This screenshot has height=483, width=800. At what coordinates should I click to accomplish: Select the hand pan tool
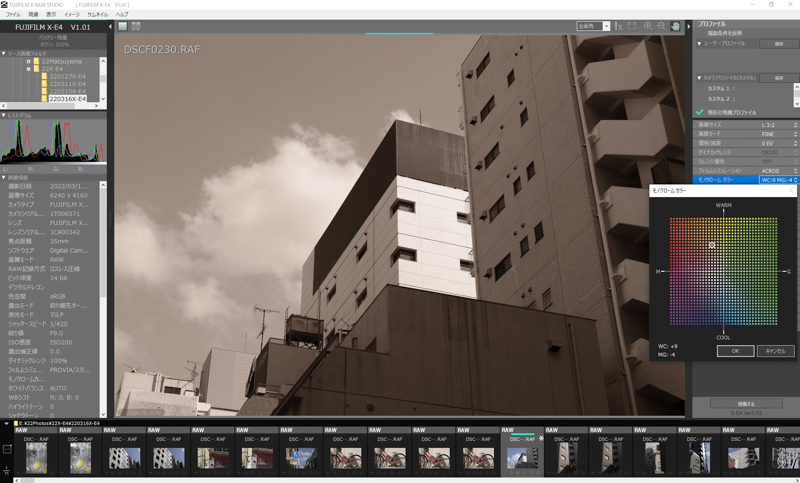pos(676,26)
